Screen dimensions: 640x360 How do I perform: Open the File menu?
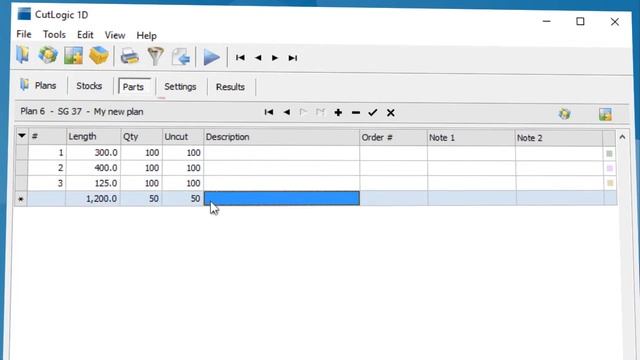[24, 34]
